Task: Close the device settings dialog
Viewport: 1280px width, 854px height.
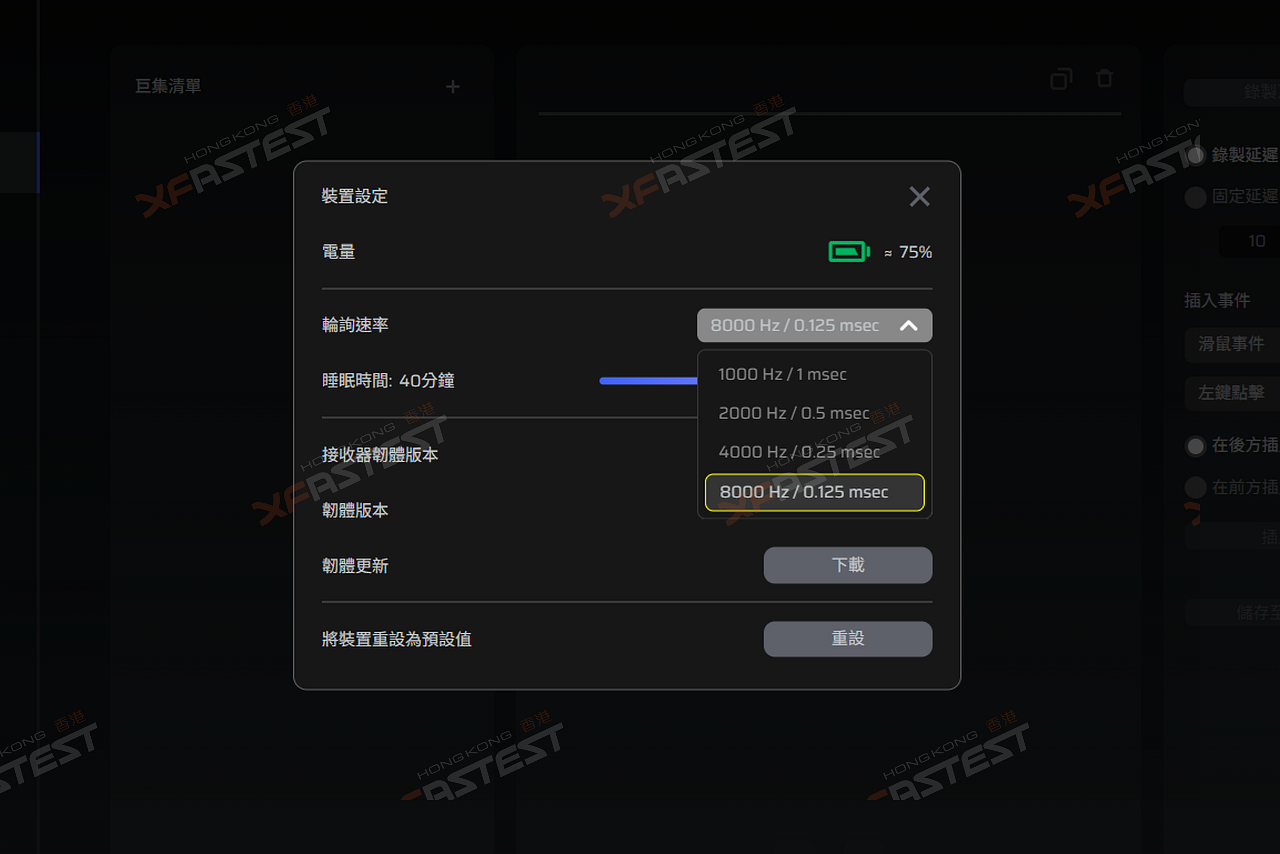Action: [x=919, y=197]
